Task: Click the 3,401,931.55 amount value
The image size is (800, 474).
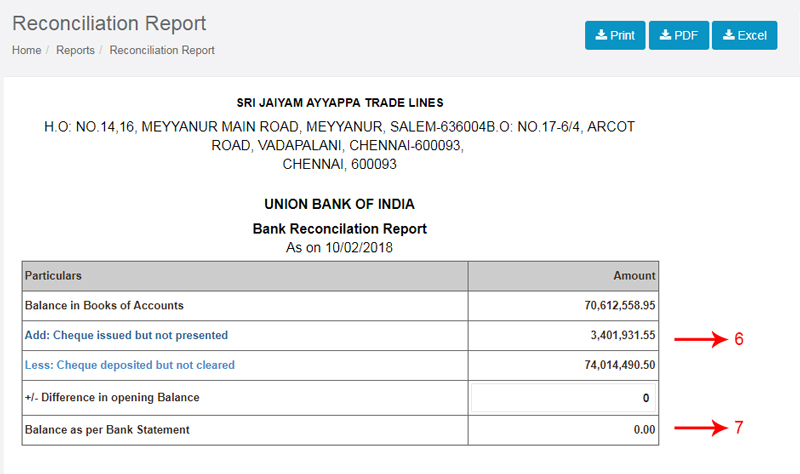Action: pos(623,335)
